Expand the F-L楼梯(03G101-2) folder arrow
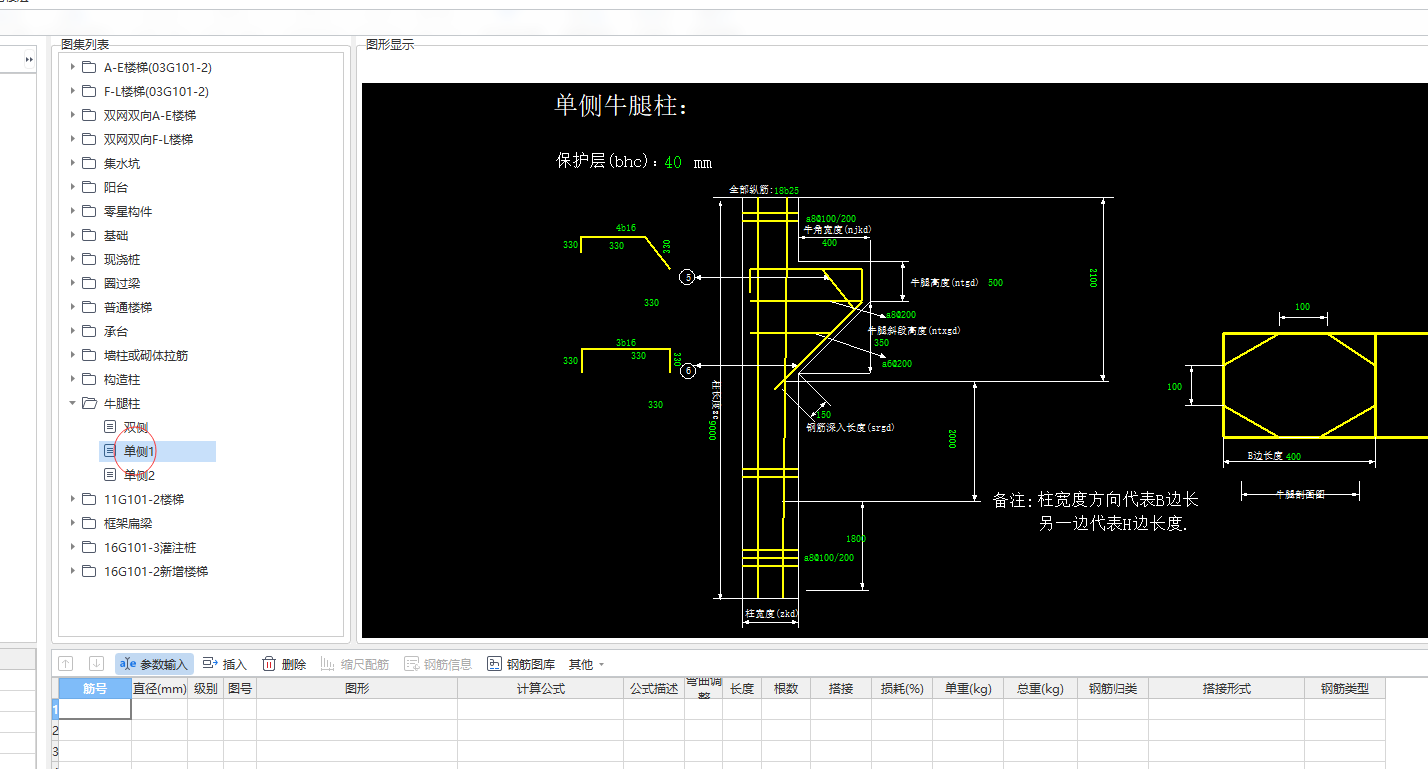Image resolution: width=1428 pixels, height=769 pixels. [72, 91]
